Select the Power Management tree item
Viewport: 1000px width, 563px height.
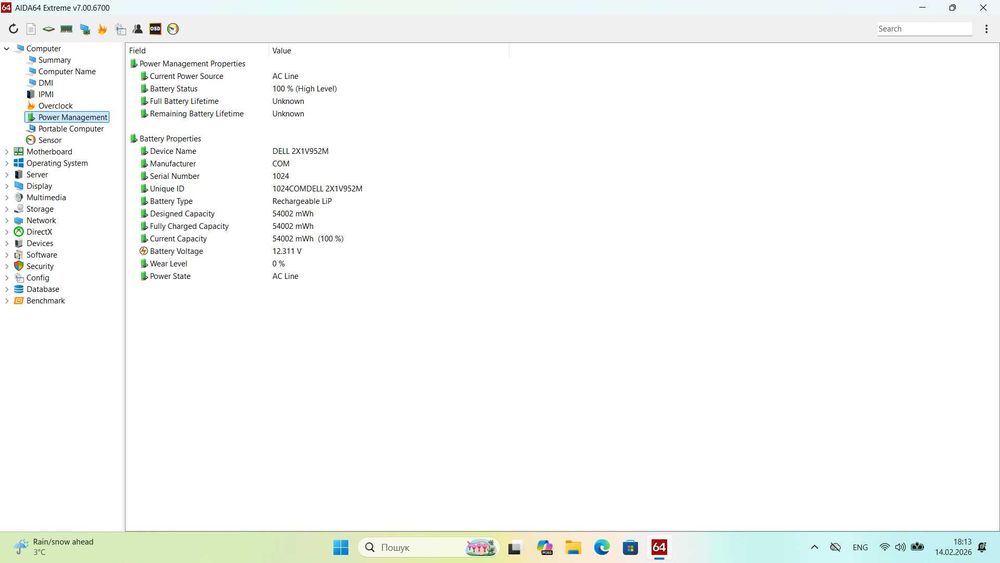tap(72, 117)
